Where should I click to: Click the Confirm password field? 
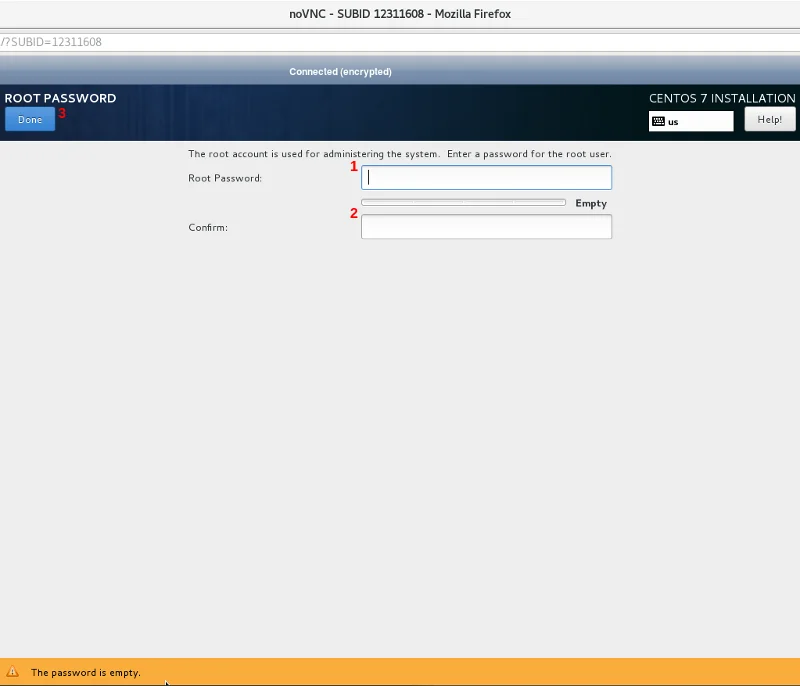pos(486,227)
